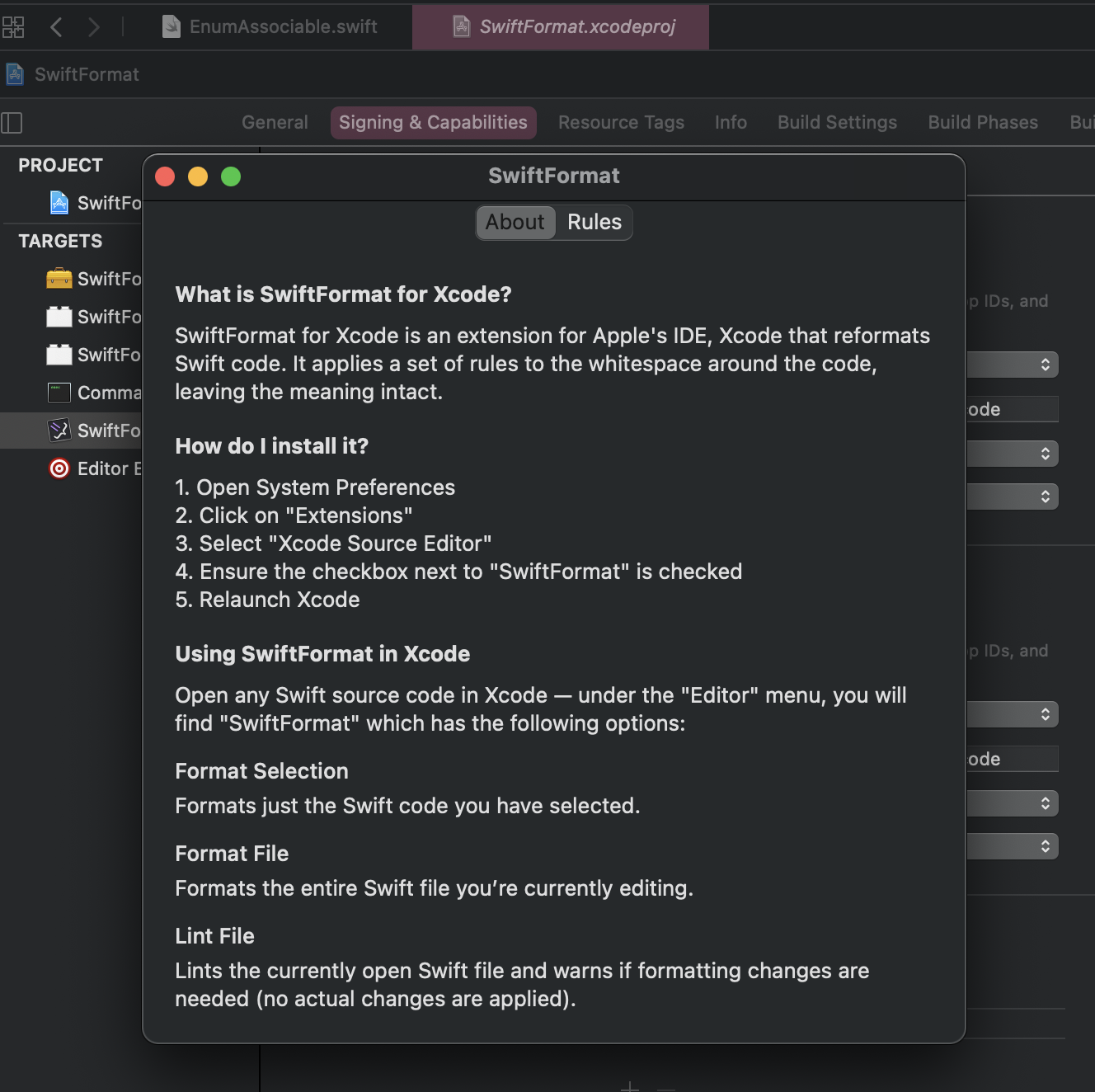Open the related items grid icon

click(13, 27)
